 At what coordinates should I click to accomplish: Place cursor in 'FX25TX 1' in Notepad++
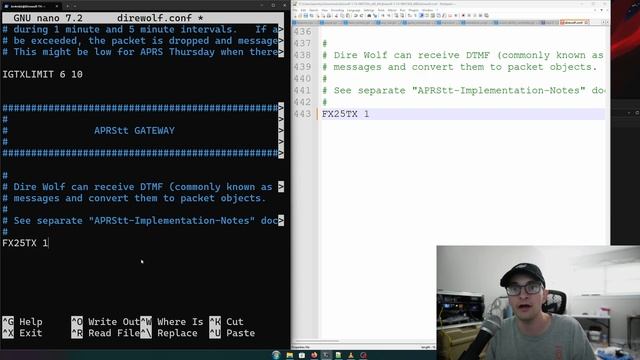[x=345, y=114]
